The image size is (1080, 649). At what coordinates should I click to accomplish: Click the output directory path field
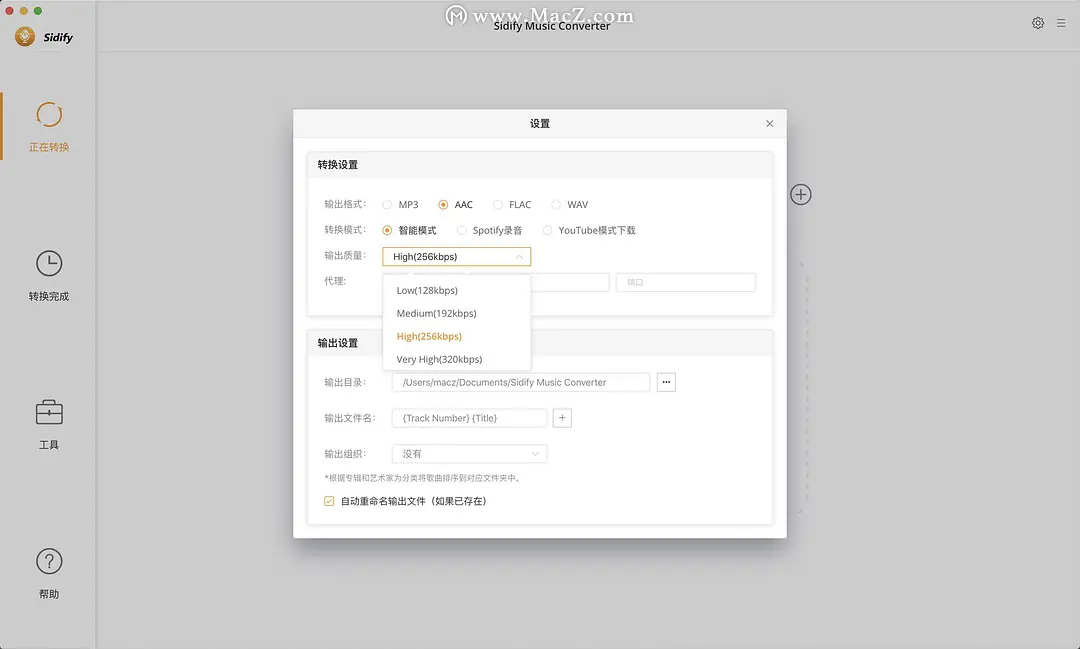tap(521, 382)
